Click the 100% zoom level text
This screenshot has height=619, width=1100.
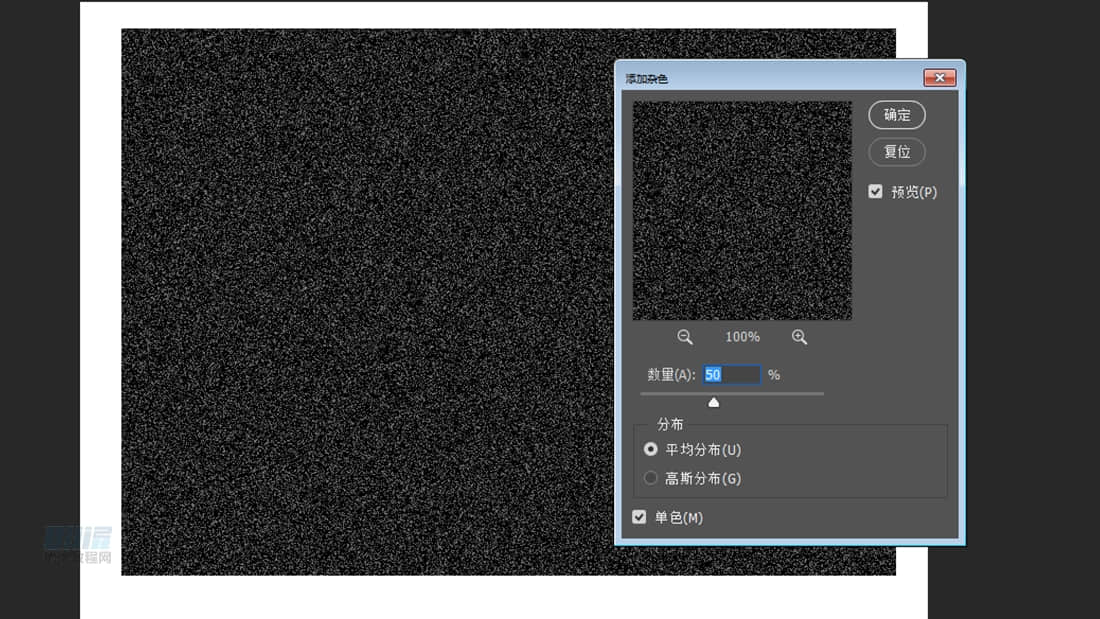pyautogui.click(x=742, y=337)
